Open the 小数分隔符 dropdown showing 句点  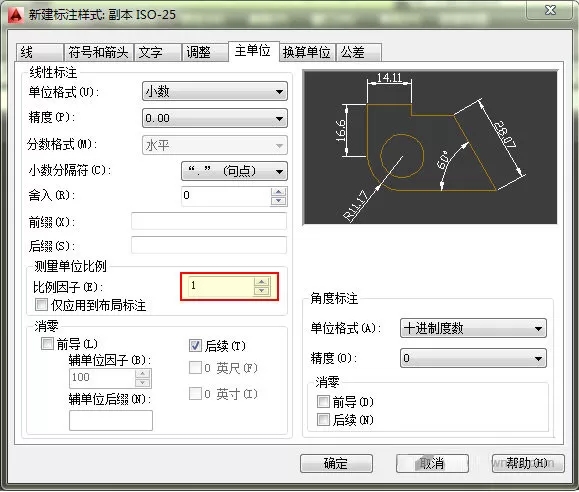click(x=234, y=171)
